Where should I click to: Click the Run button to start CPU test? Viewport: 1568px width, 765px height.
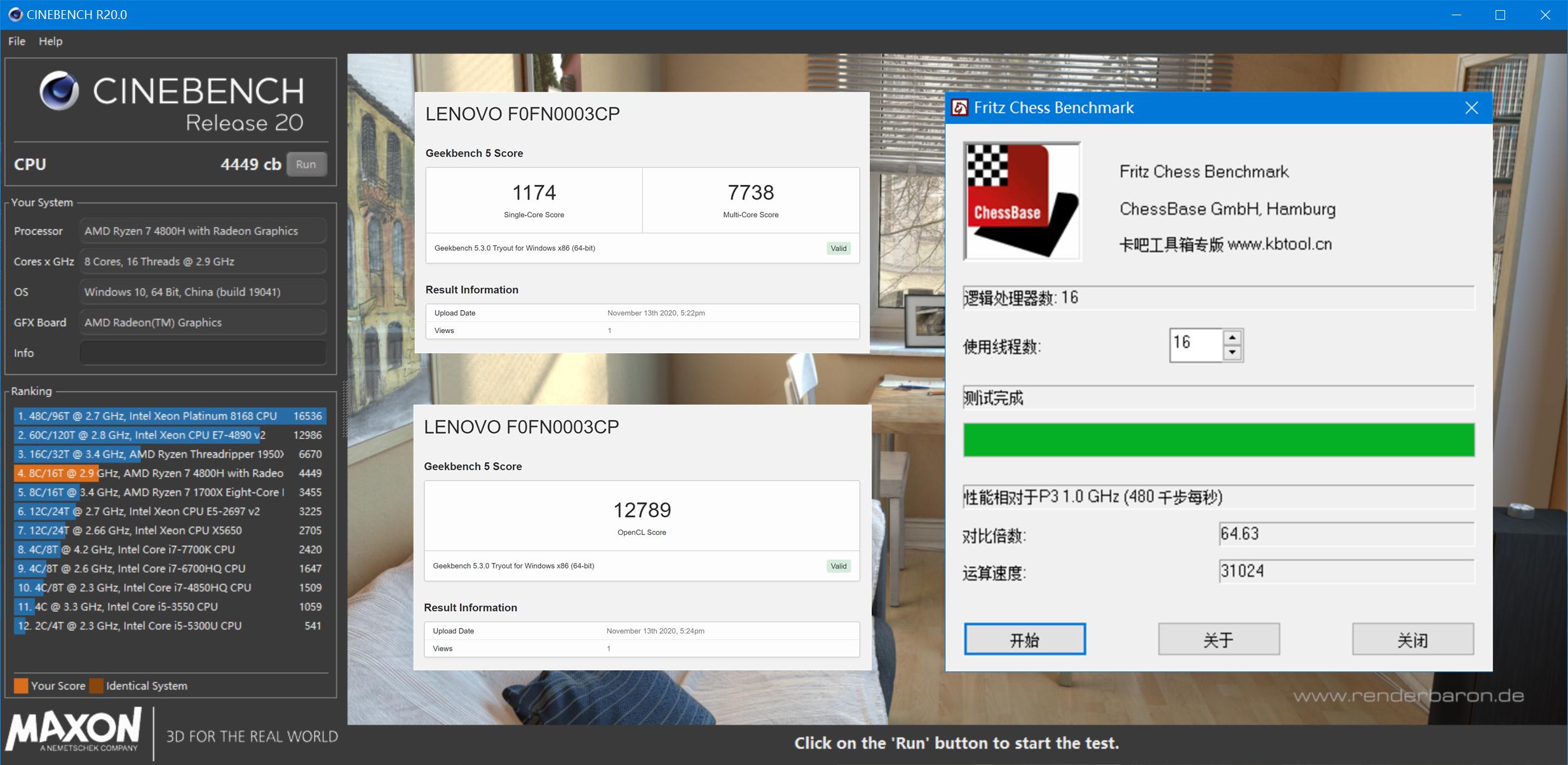click(307, 164)
